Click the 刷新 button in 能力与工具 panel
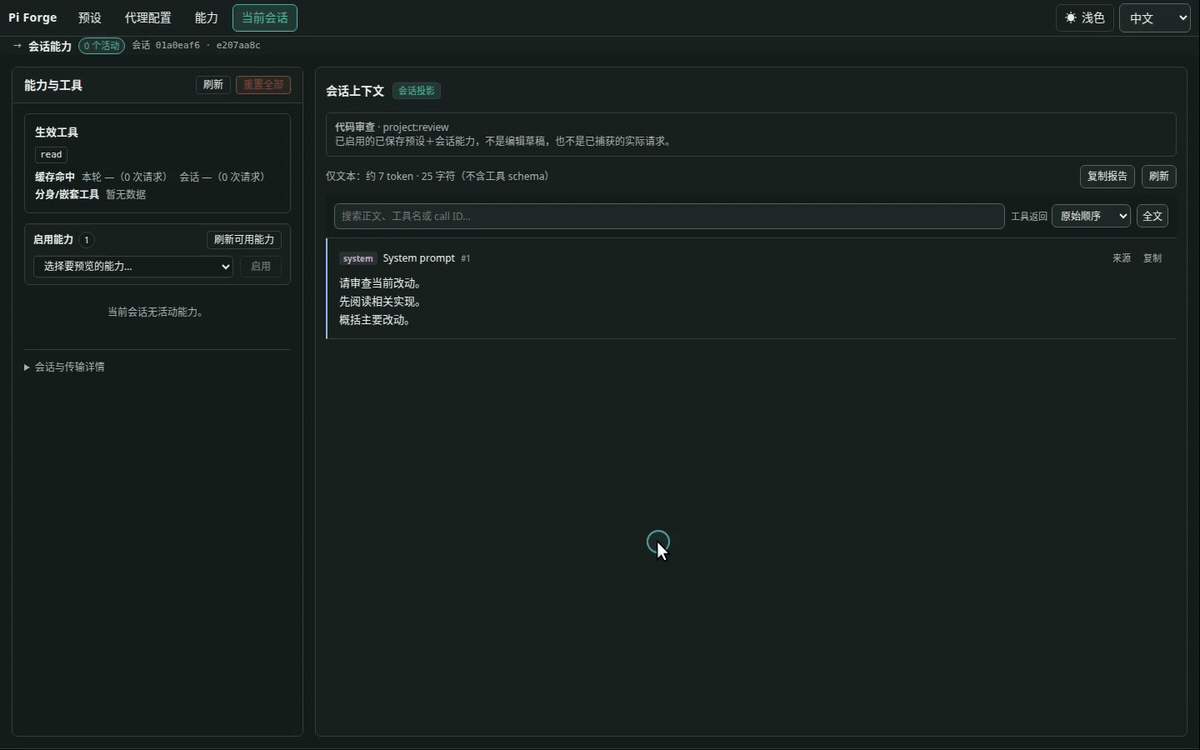1200x750 pixels. (213, 85)
